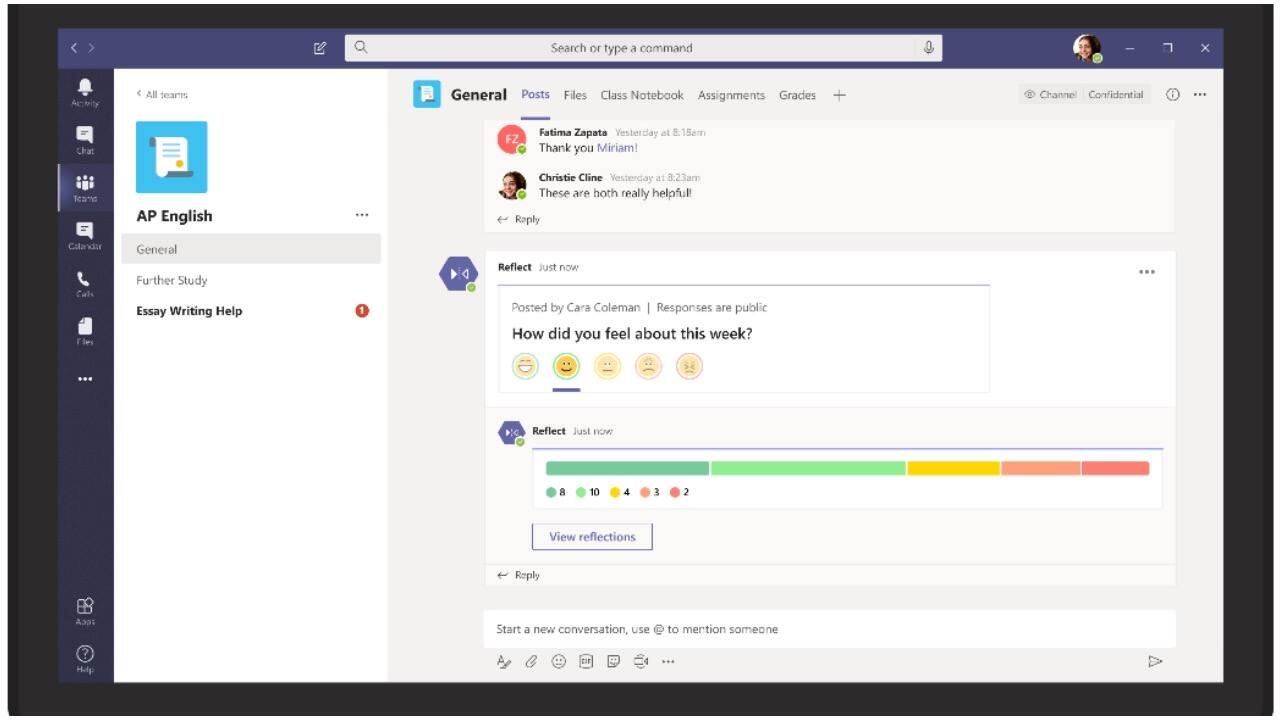Click the Essay Writing Help notification badge
The image size is (1280, 720).
(x=362, y=311)
